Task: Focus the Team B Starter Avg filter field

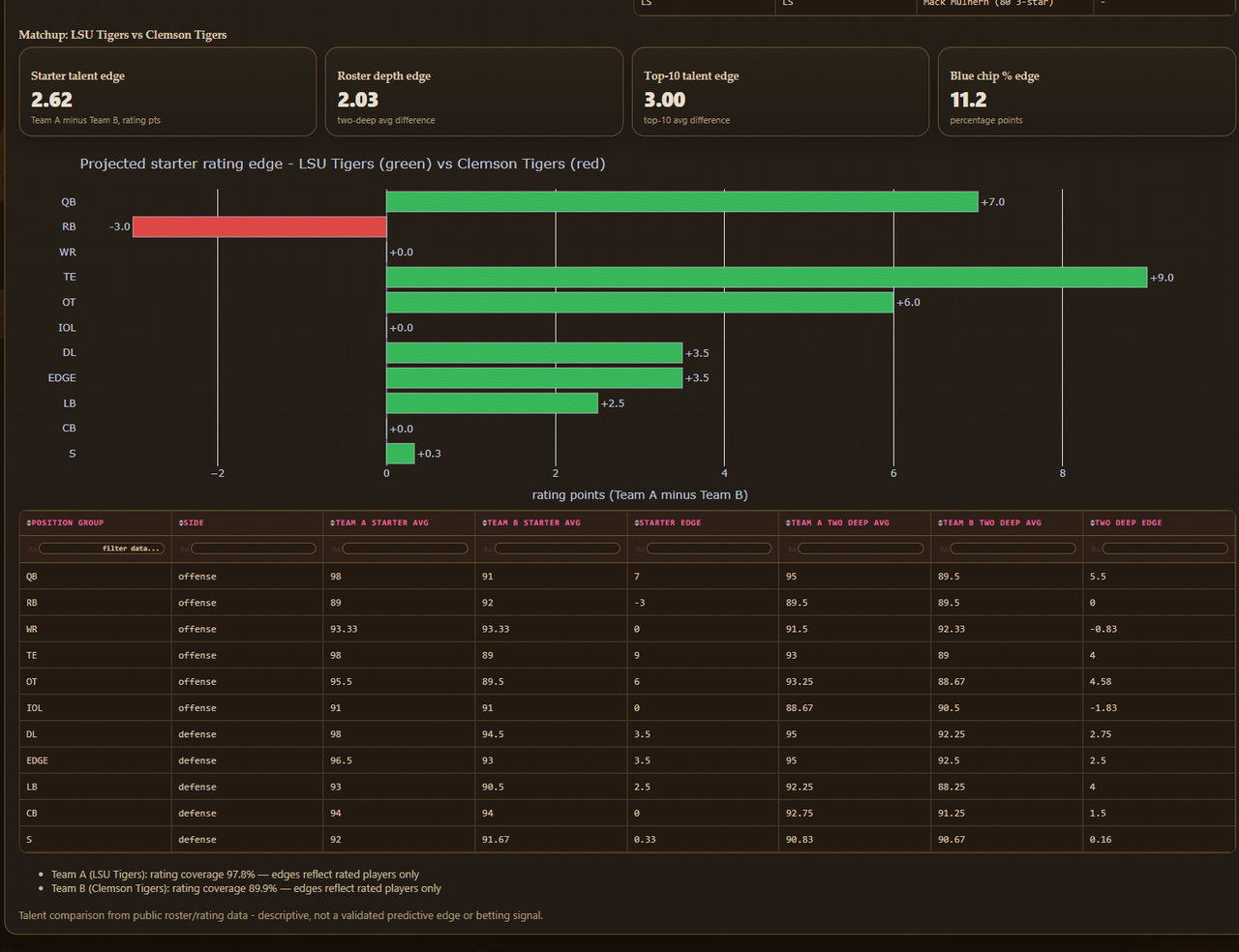Action: coord(558,549)
